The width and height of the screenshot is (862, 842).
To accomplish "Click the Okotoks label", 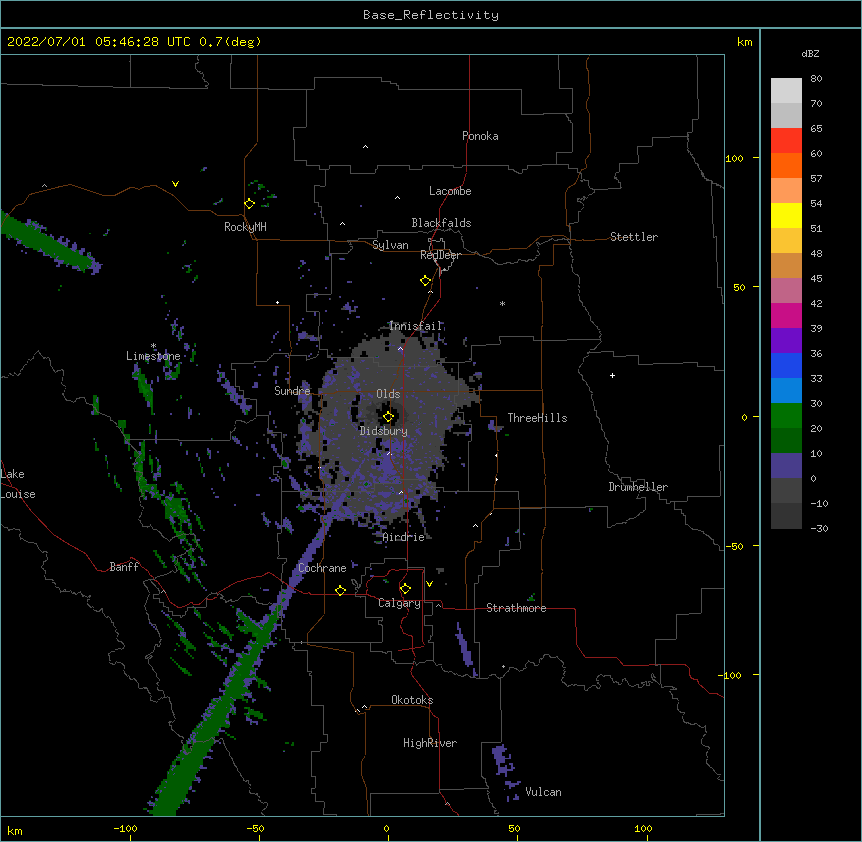I will tap(412, 700).
